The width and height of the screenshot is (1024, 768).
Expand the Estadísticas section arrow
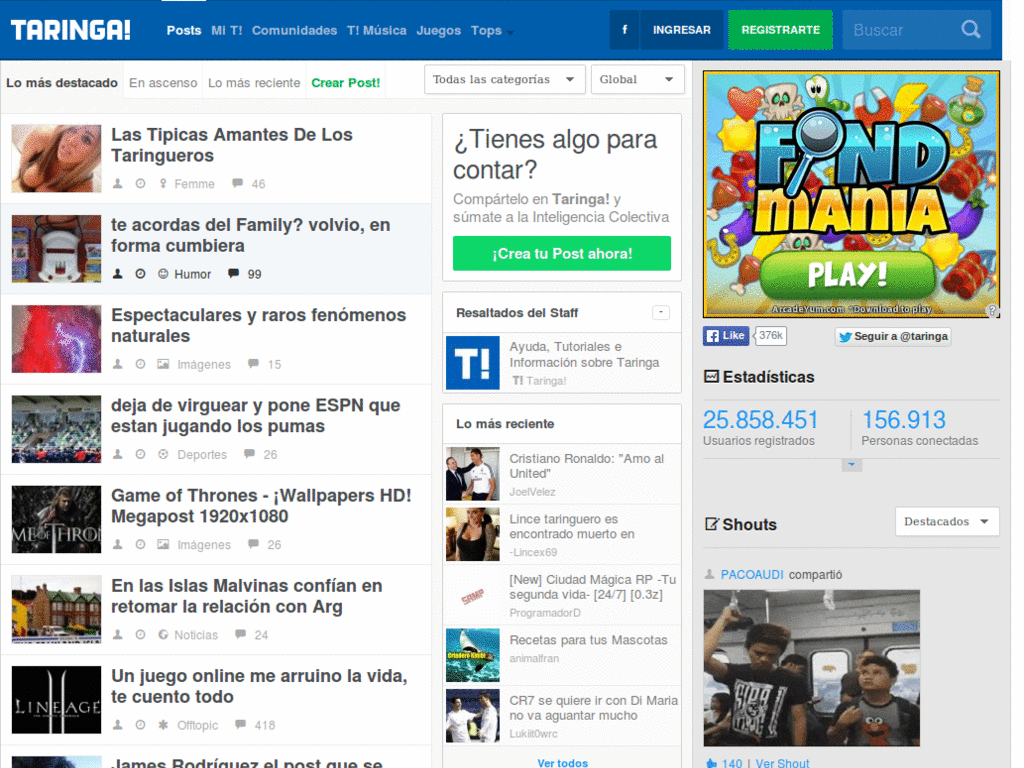click(851, 465)
